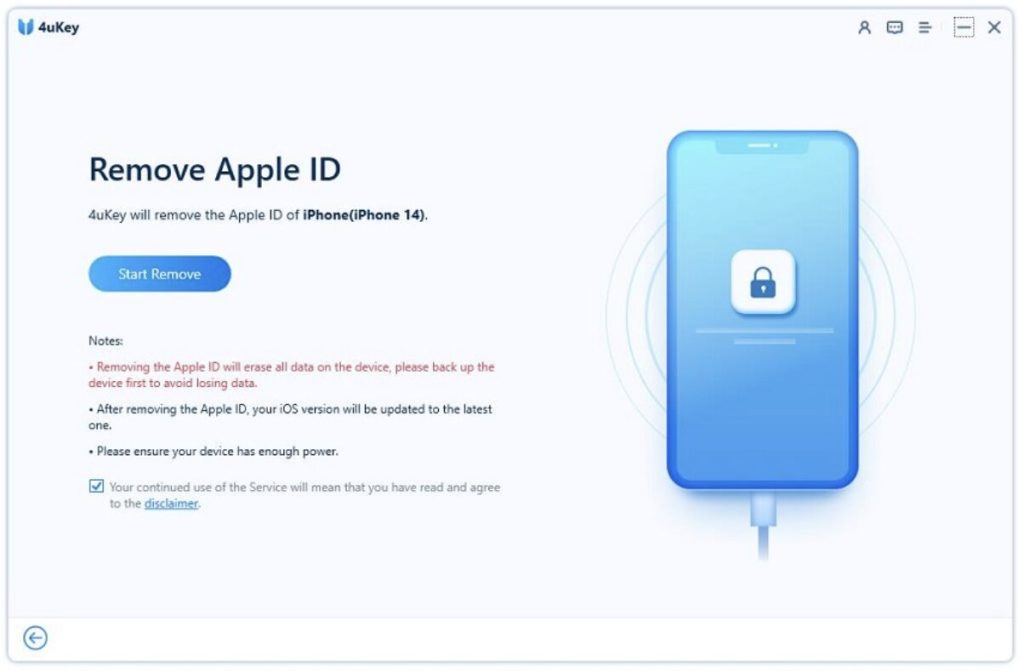
Task: Open the feedback chat bubble icon
Action: click(x=894, y=27)
